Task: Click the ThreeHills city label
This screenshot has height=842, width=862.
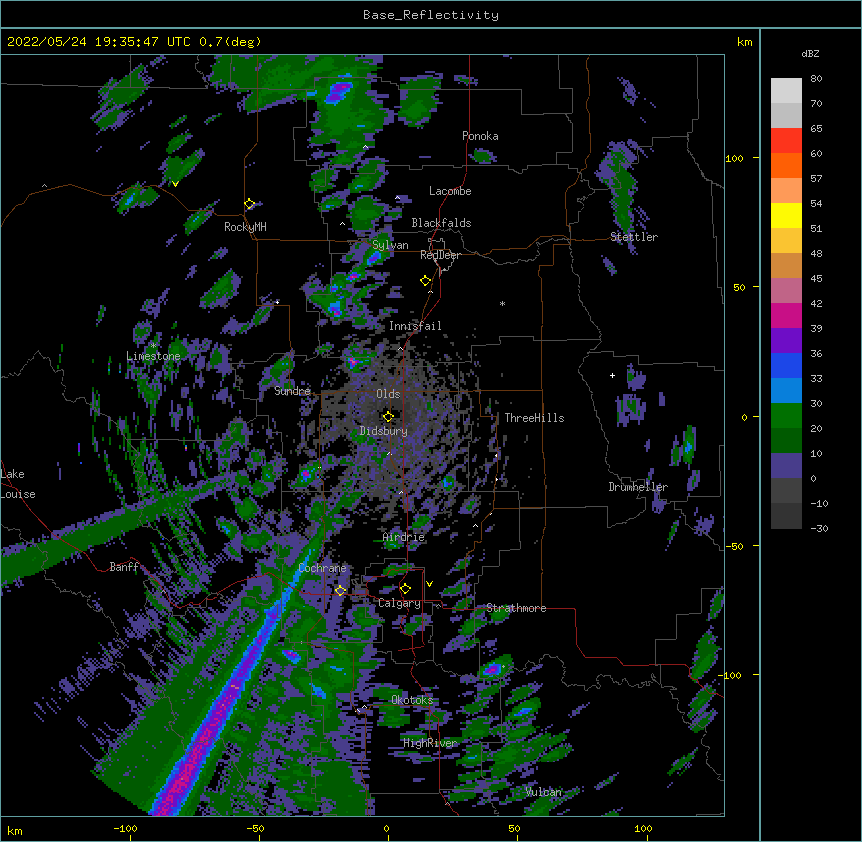Action: point(534,418)
